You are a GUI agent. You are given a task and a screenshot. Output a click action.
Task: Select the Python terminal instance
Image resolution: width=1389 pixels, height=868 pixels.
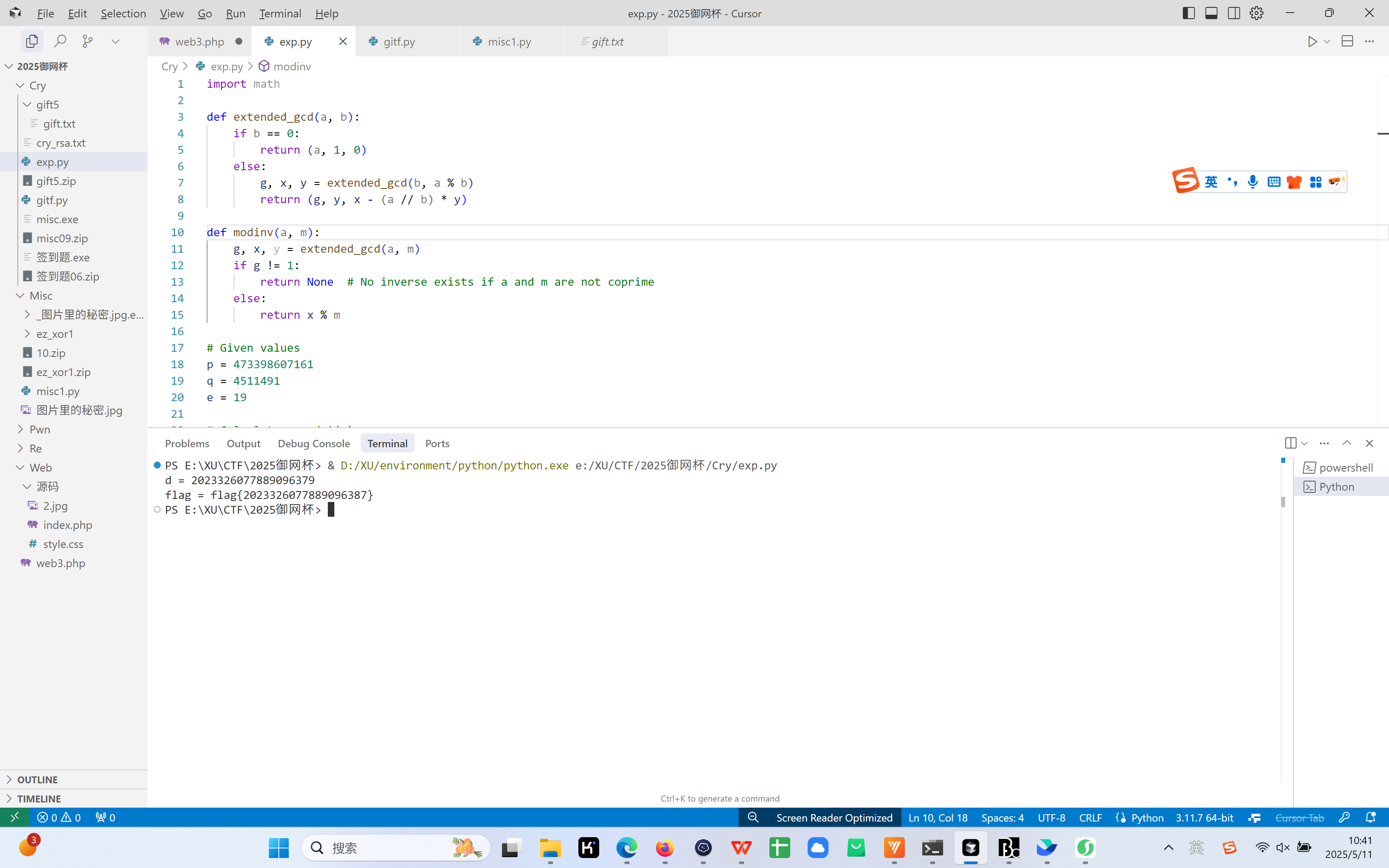tap(1341, 486)
